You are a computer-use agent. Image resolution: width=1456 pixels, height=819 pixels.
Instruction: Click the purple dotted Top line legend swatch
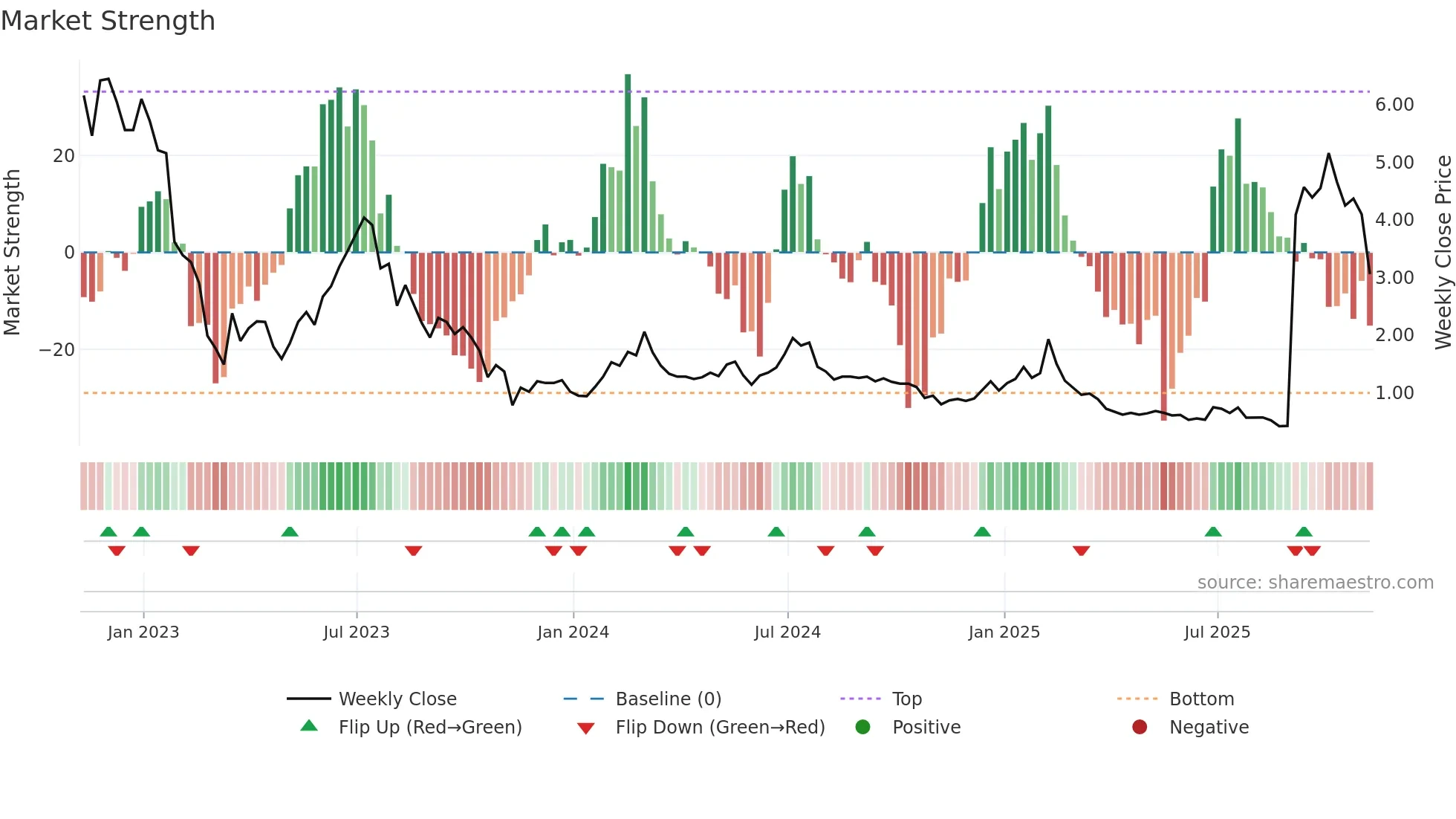tap(860, 699)
